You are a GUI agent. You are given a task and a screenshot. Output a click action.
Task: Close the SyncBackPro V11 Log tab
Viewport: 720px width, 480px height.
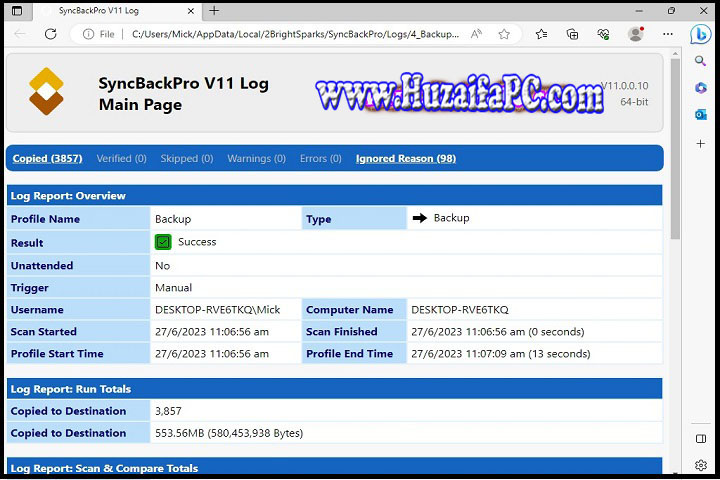pos(191,11)
